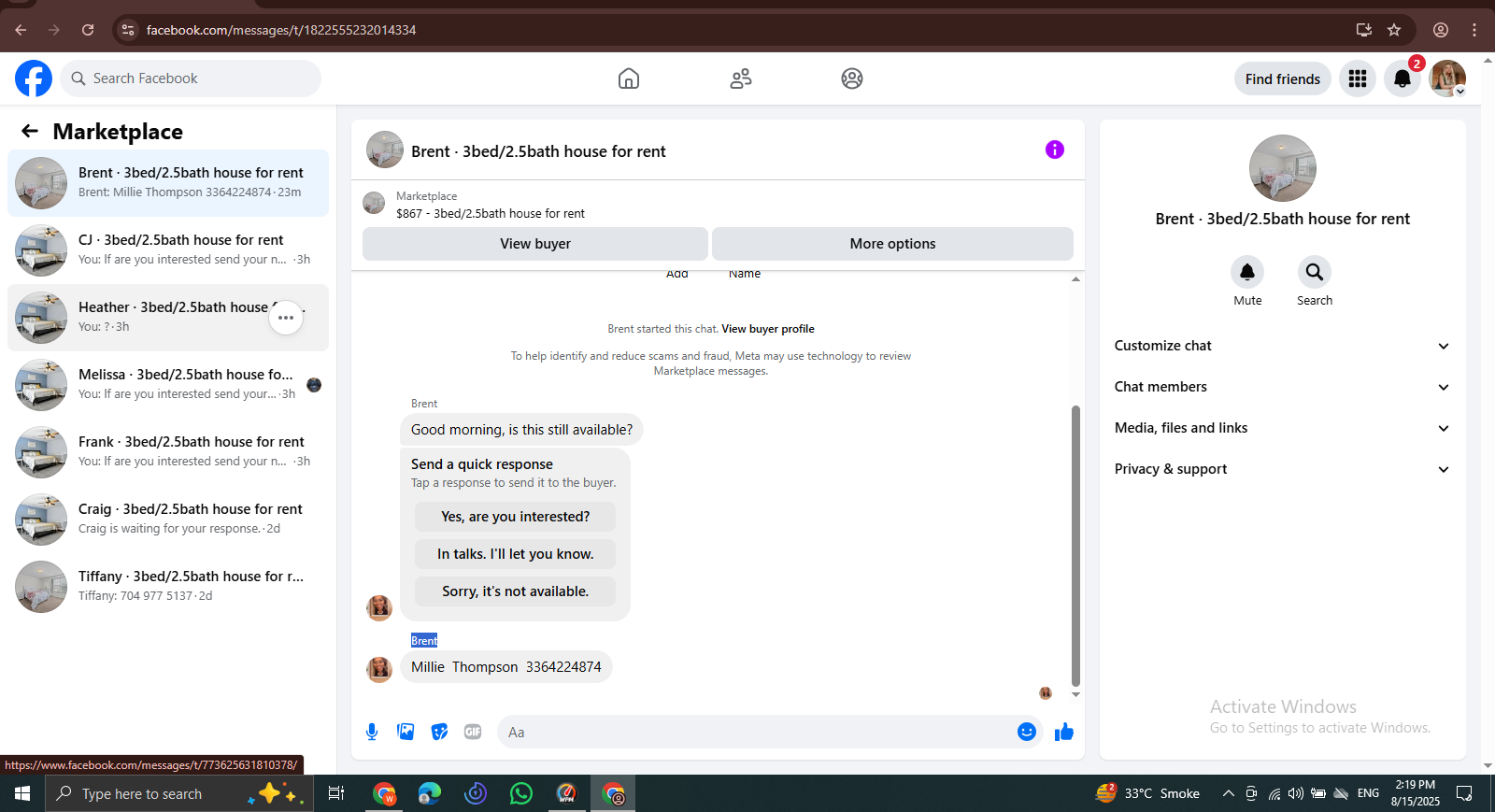Go to the Home feed icon
Screen dimensions: 1495x812
[629, 78]
